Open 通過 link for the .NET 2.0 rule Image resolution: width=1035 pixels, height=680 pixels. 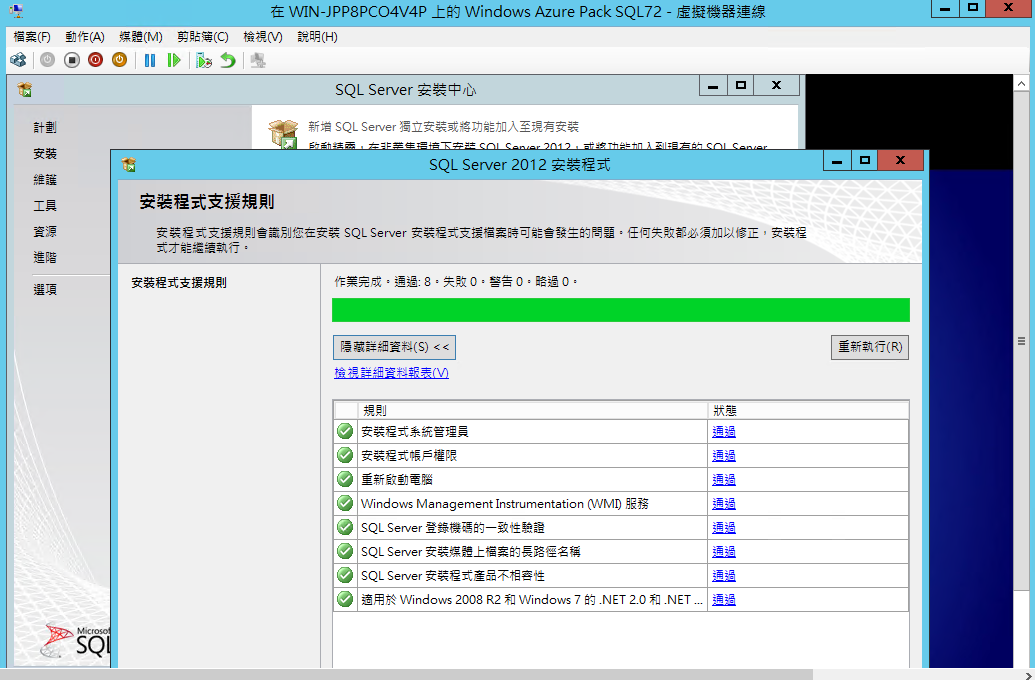point(724,599)
